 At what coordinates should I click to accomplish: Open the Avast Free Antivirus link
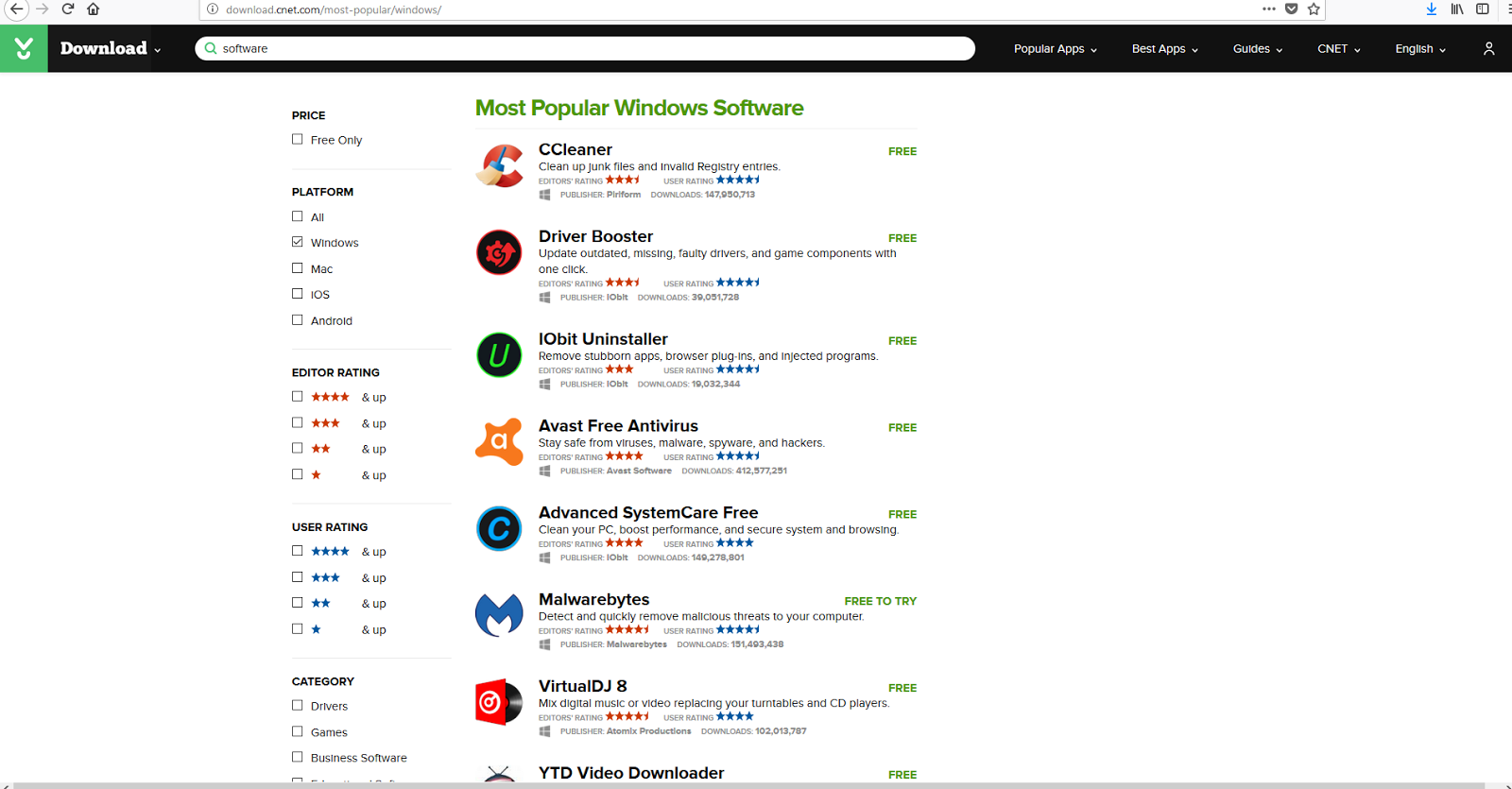point(618,426)
